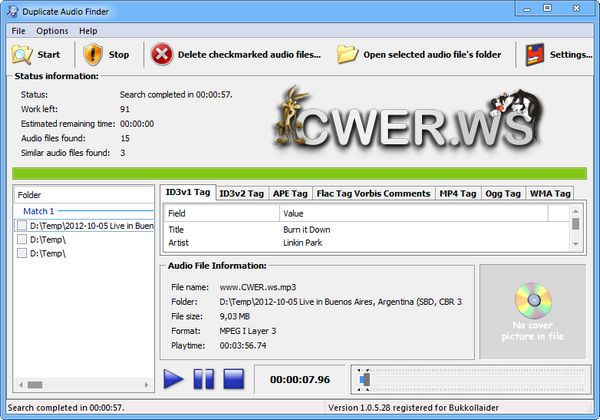Switch to the ID3v2 Tag tab

241,193
